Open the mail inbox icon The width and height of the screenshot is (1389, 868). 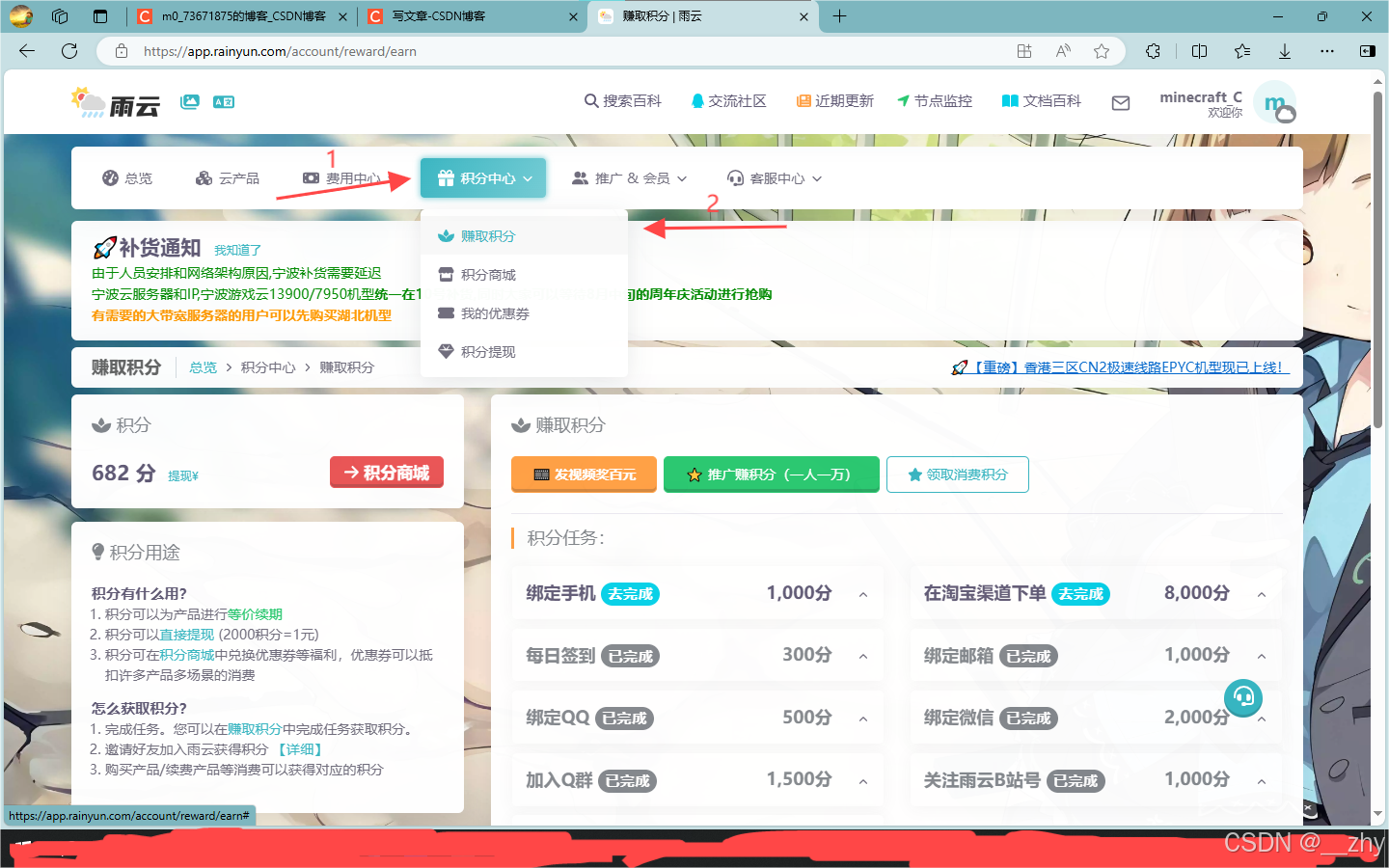[1121, 102]
